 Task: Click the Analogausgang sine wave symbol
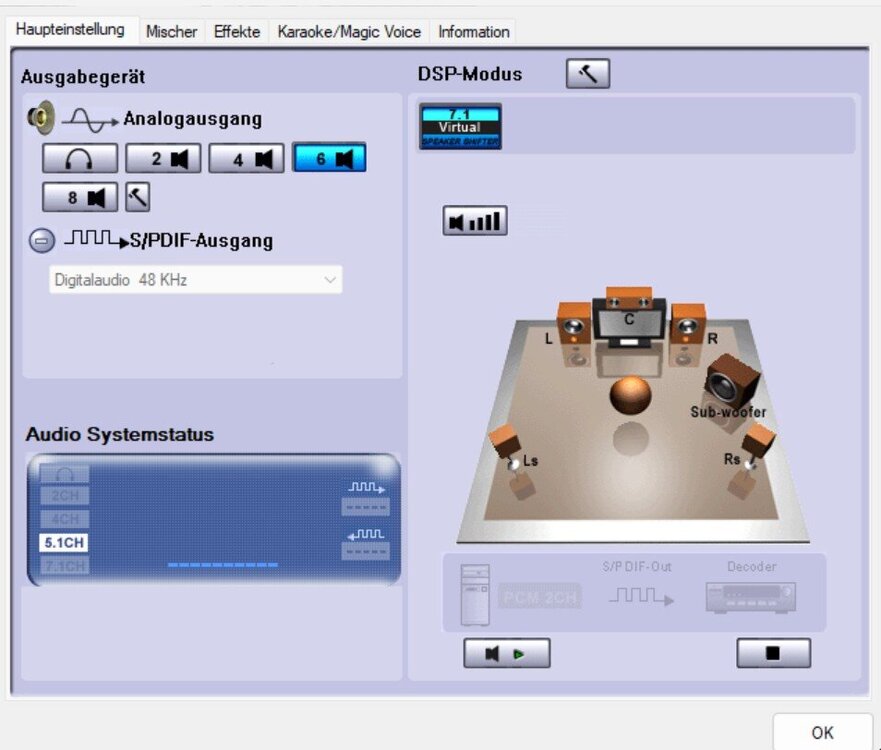(90, 120)
